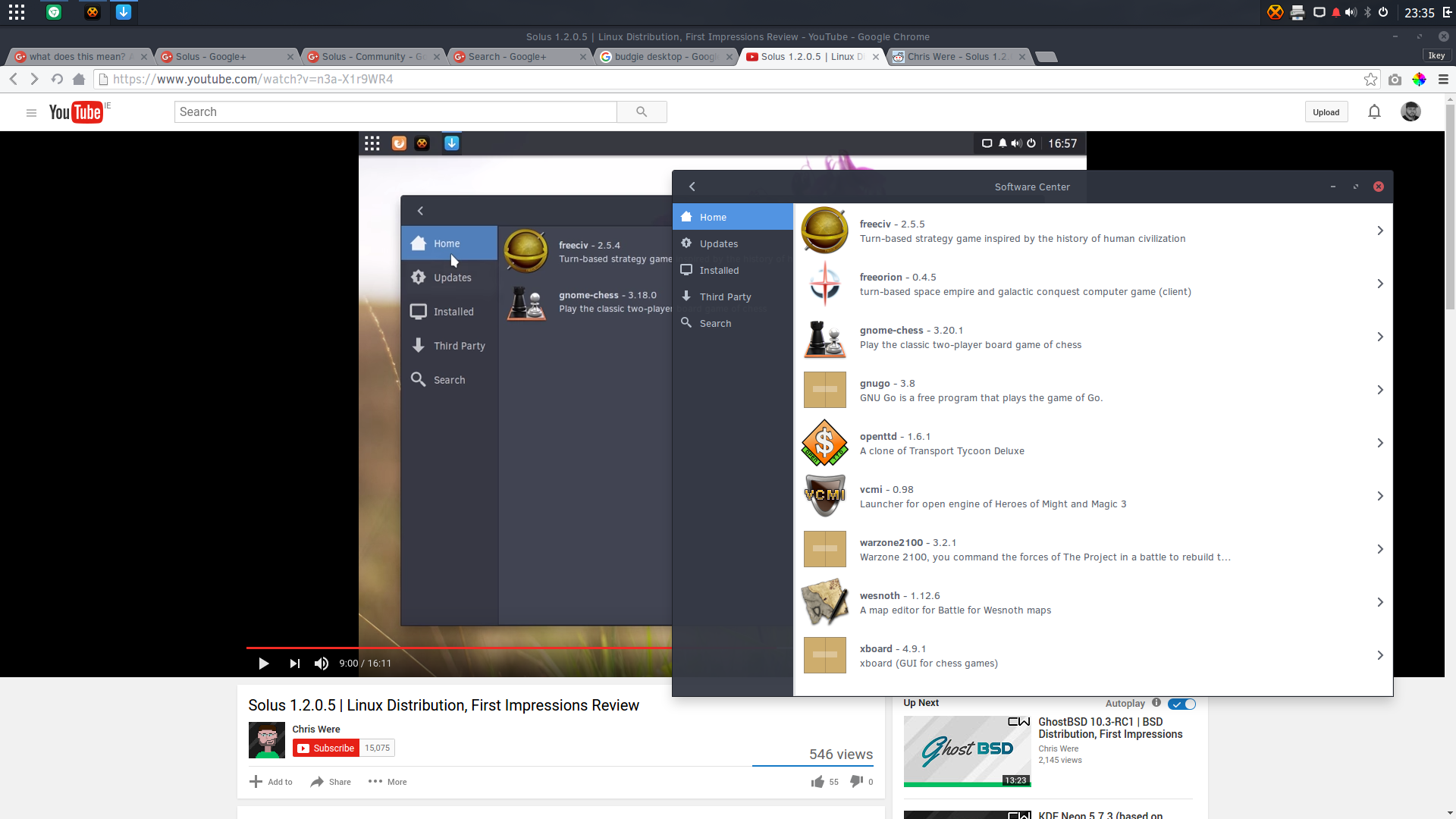The height and width of the screenshot is (819, 1456).
Task: Click the Upload button
Action: tap(1326, 112)
